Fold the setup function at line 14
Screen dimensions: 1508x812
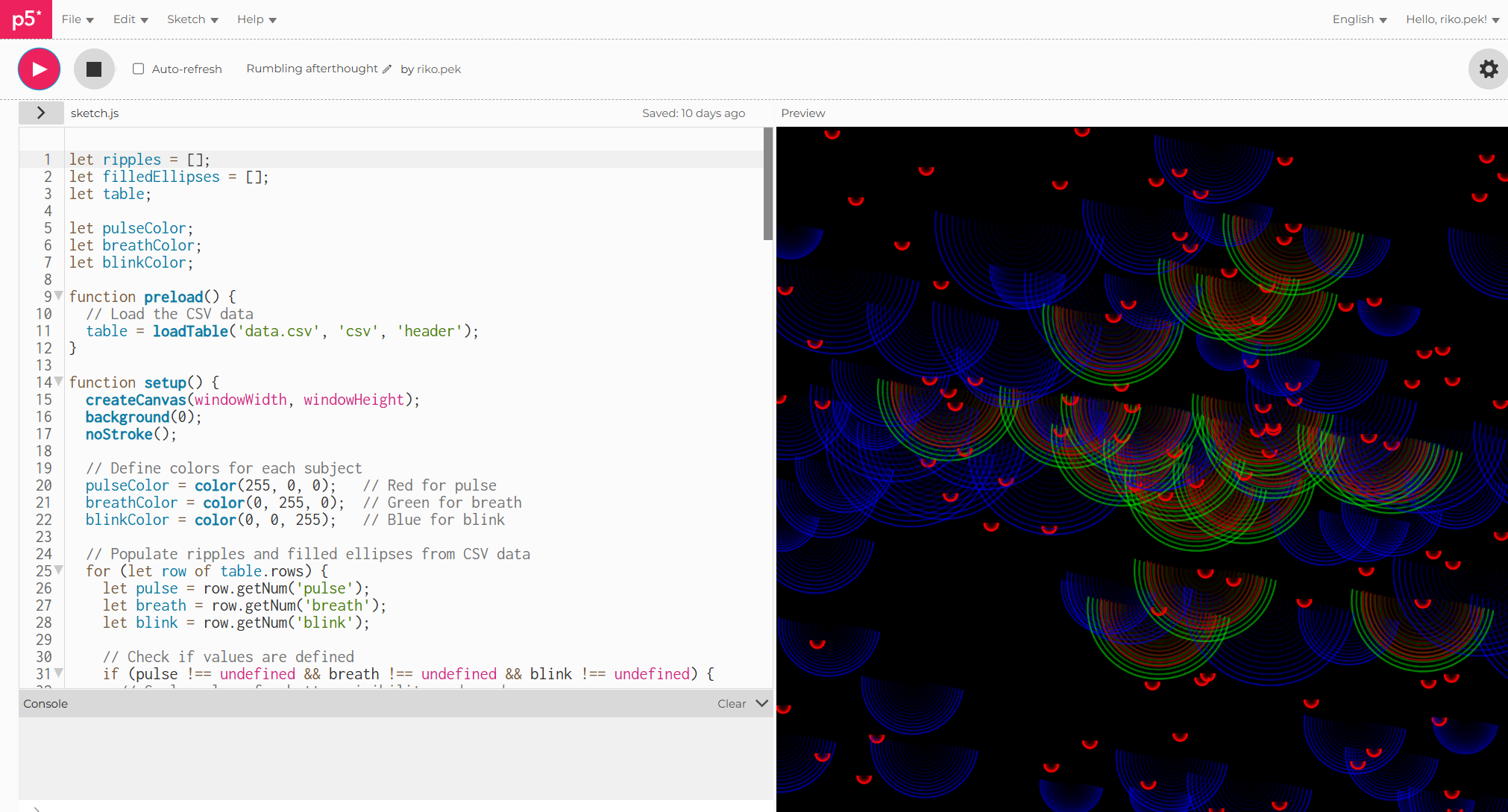tap(59, 382)
